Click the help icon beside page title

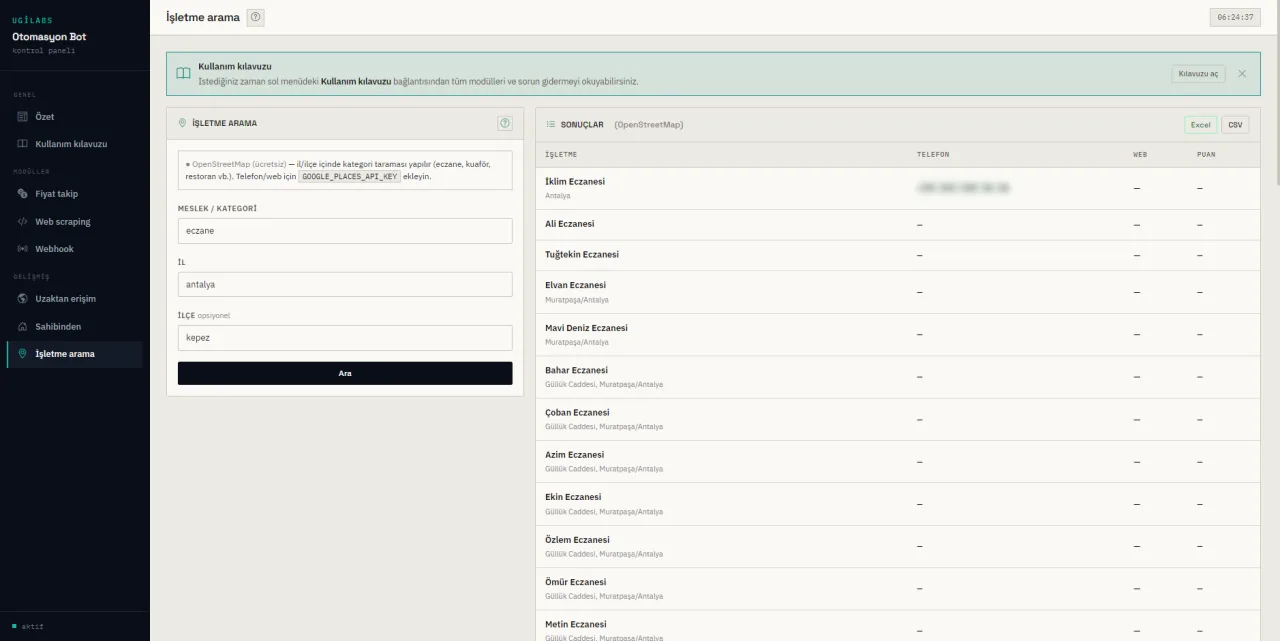[256, 17]
